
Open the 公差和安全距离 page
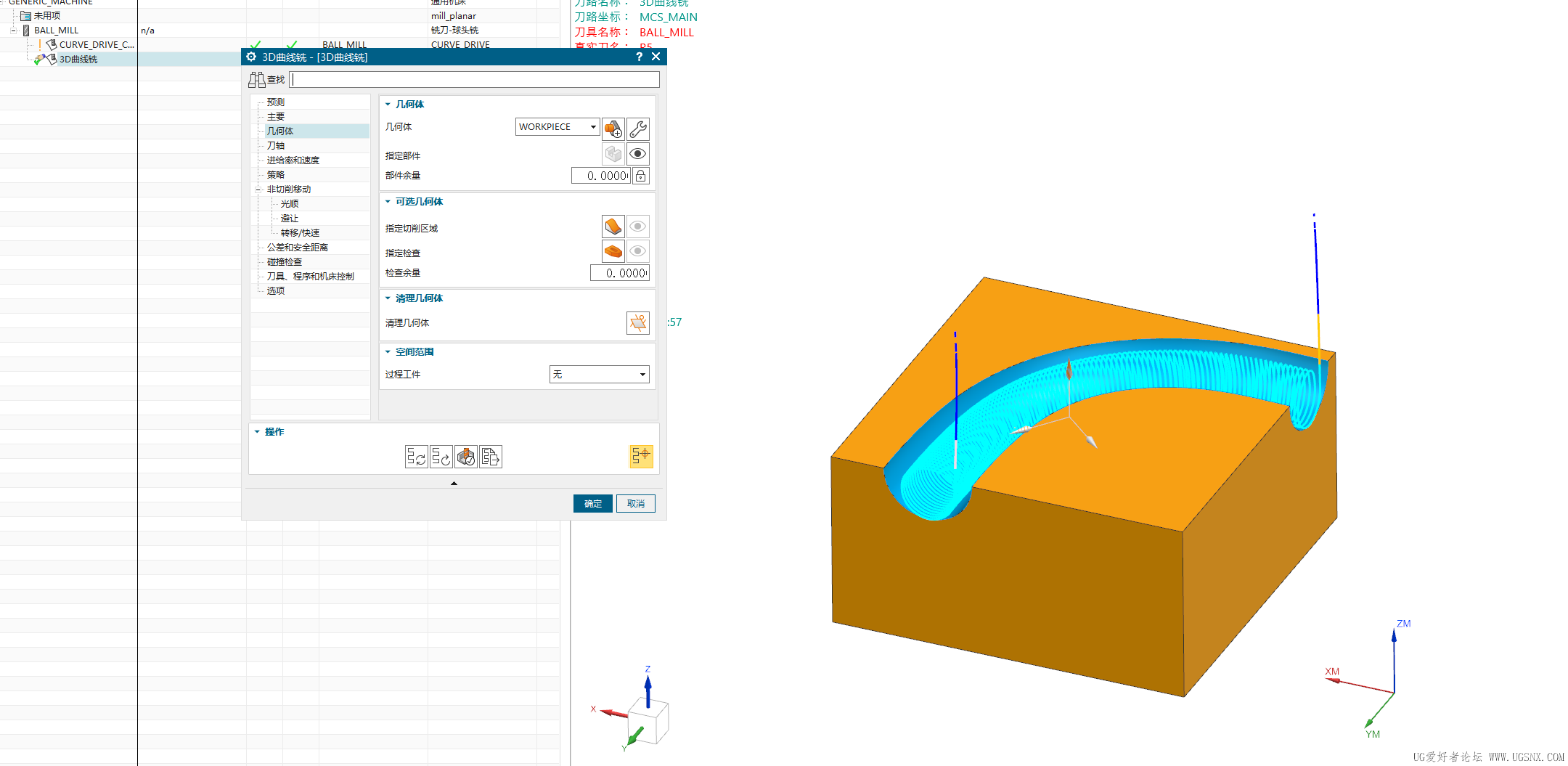[x=298, y=248]
